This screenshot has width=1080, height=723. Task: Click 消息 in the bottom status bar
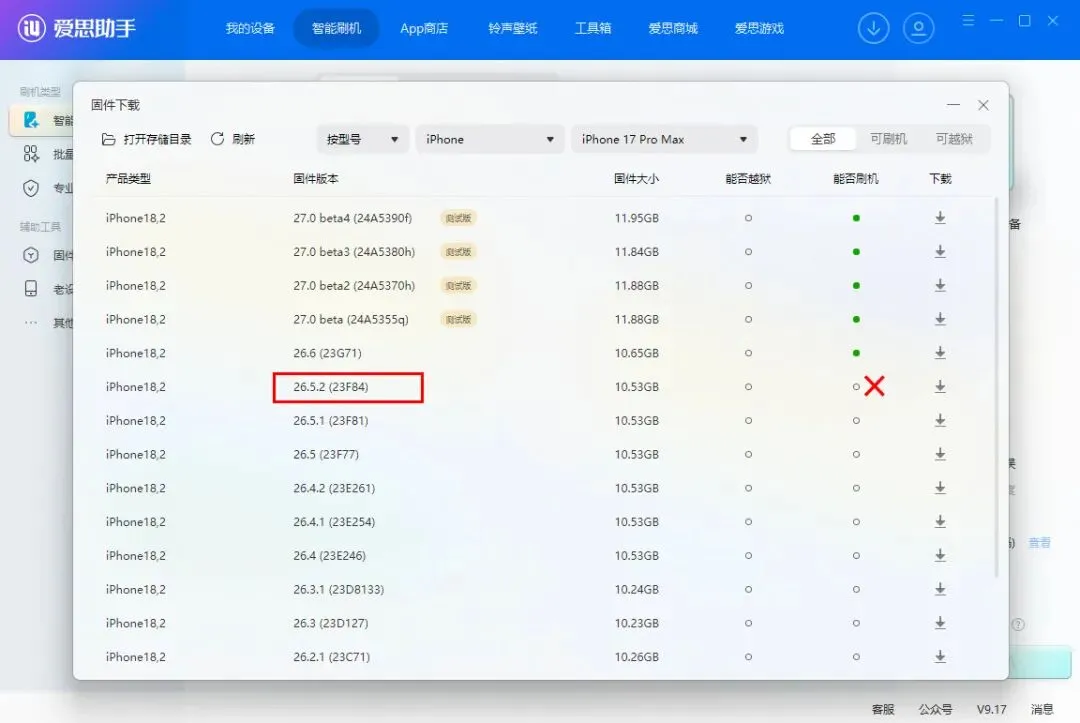pos(1041,709)
